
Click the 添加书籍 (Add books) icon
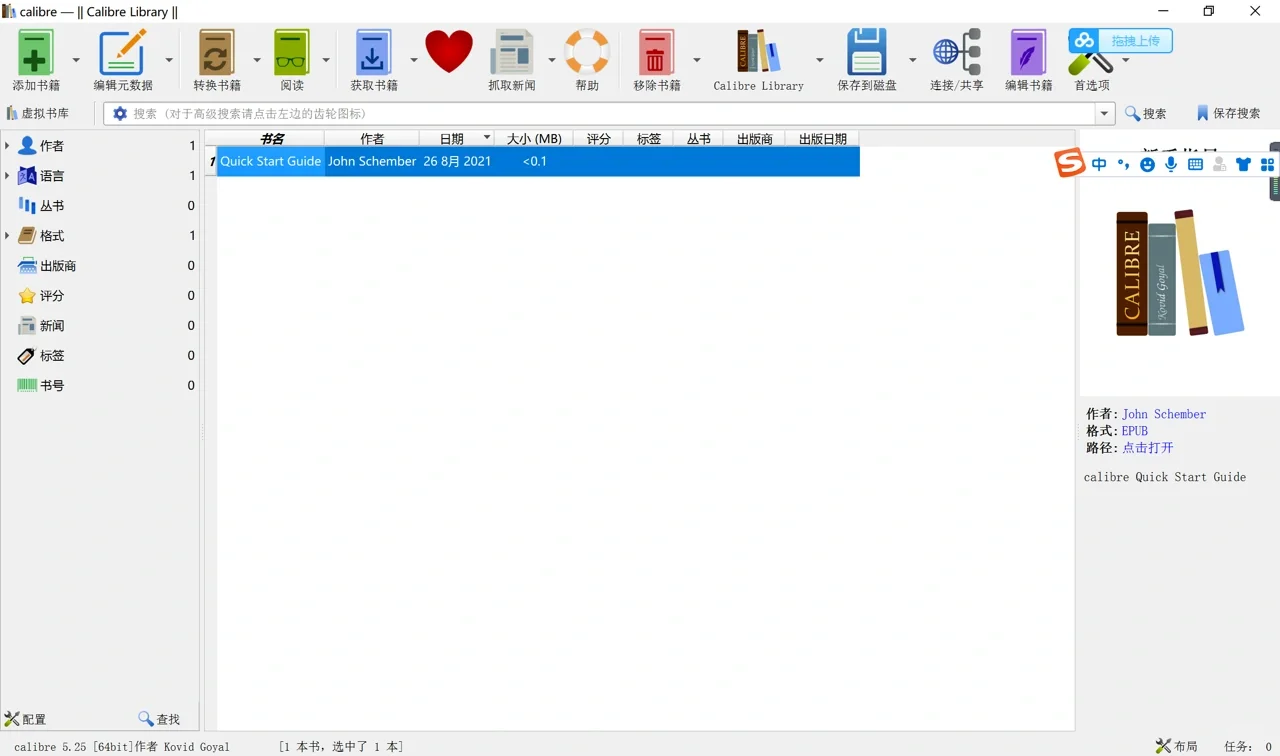36,51
